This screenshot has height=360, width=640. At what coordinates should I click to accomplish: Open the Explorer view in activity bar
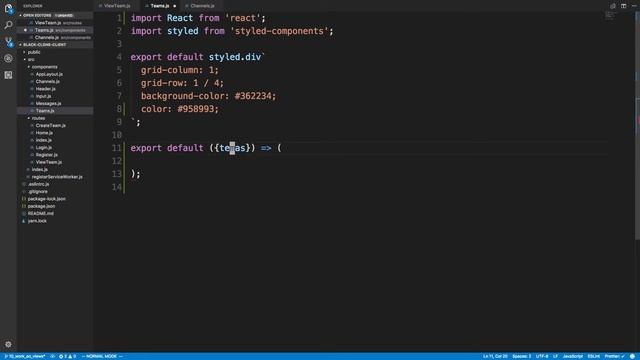(x=8, y=8)
